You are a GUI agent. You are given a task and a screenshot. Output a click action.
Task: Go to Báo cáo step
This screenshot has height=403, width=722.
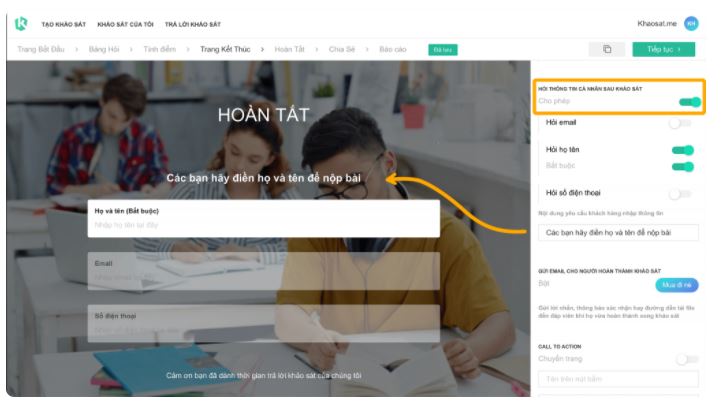tap(393, 49)
